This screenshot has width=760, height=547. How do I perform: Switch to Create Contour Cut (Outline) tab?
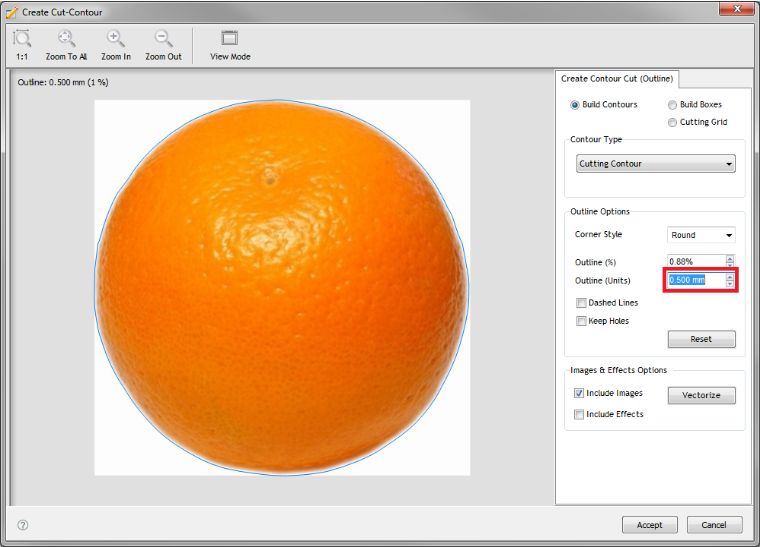coord(617,79)
